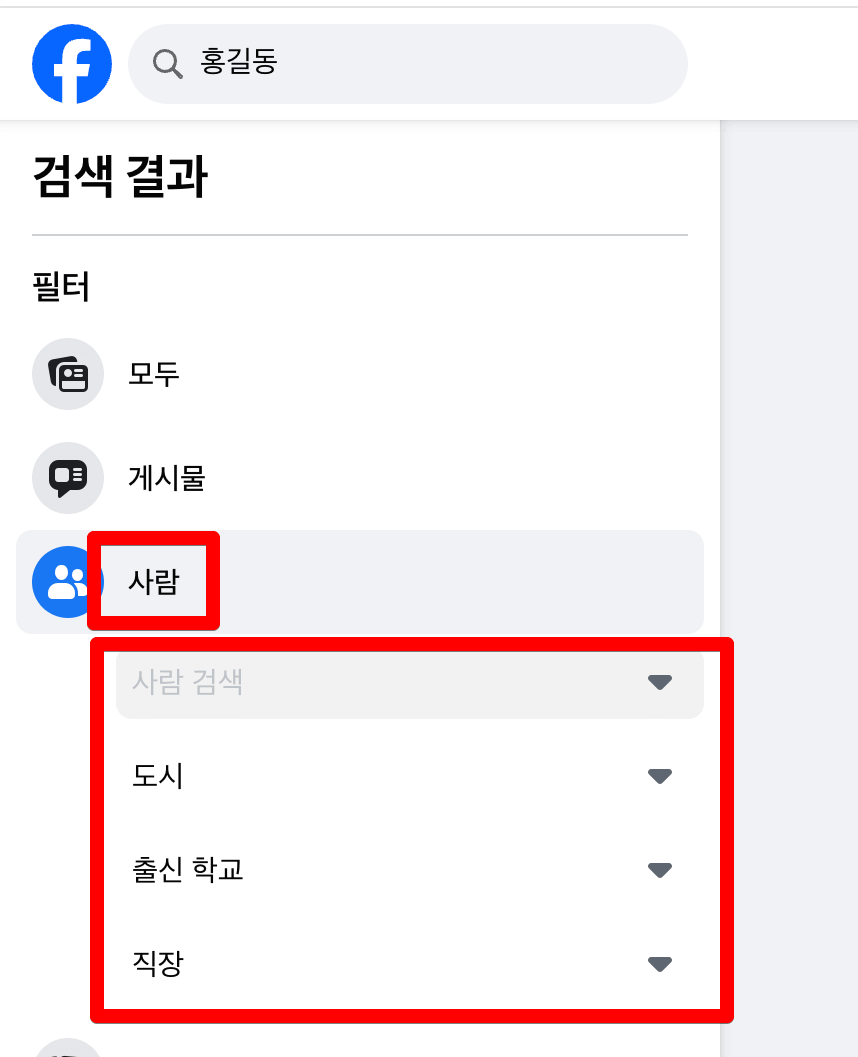
Task: Click the 직장 chevron arrow
Action: point(659,964)
